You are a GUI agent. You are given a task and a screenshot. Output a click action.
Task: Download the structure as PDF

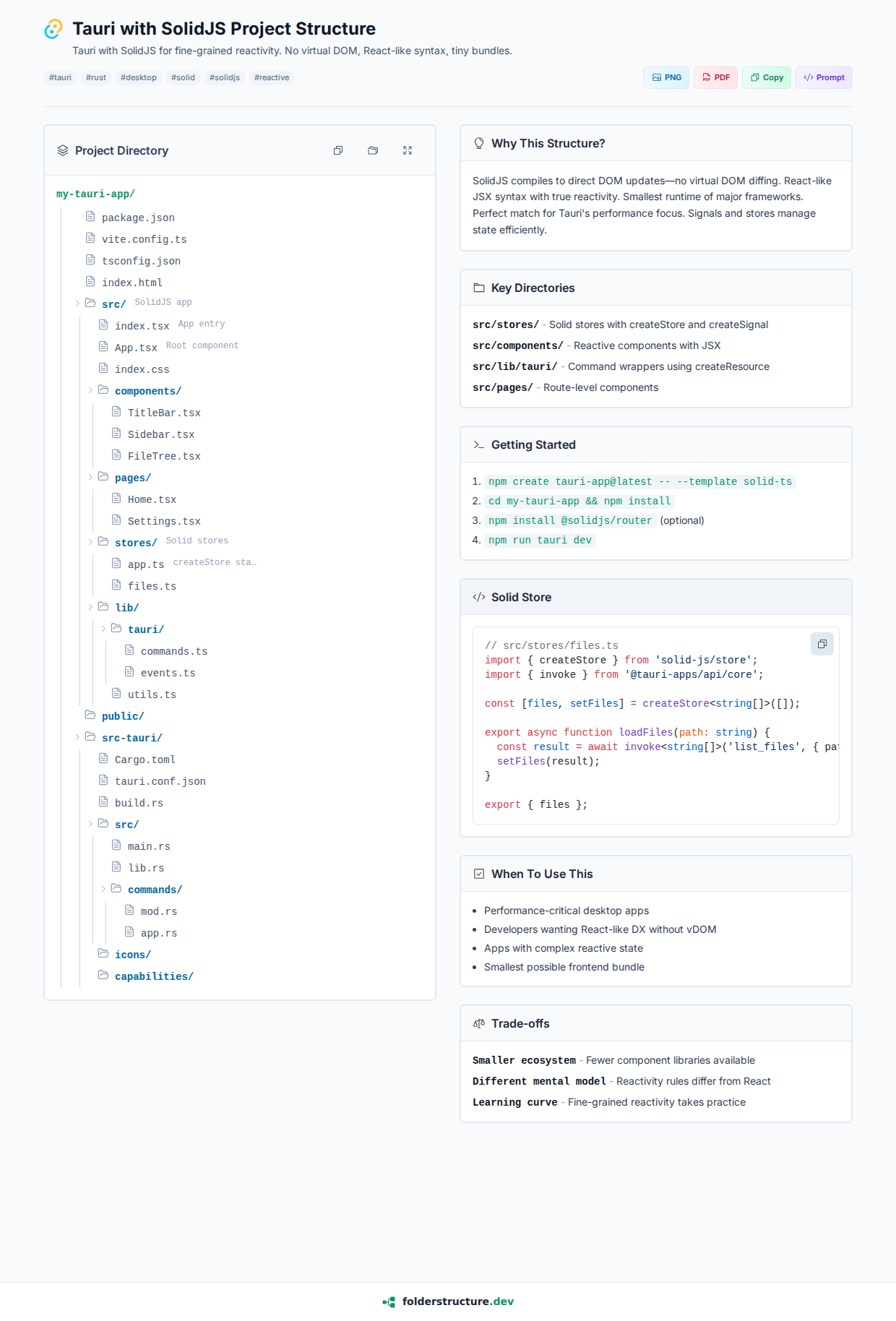pyautogui.click(x=715, y=78)
